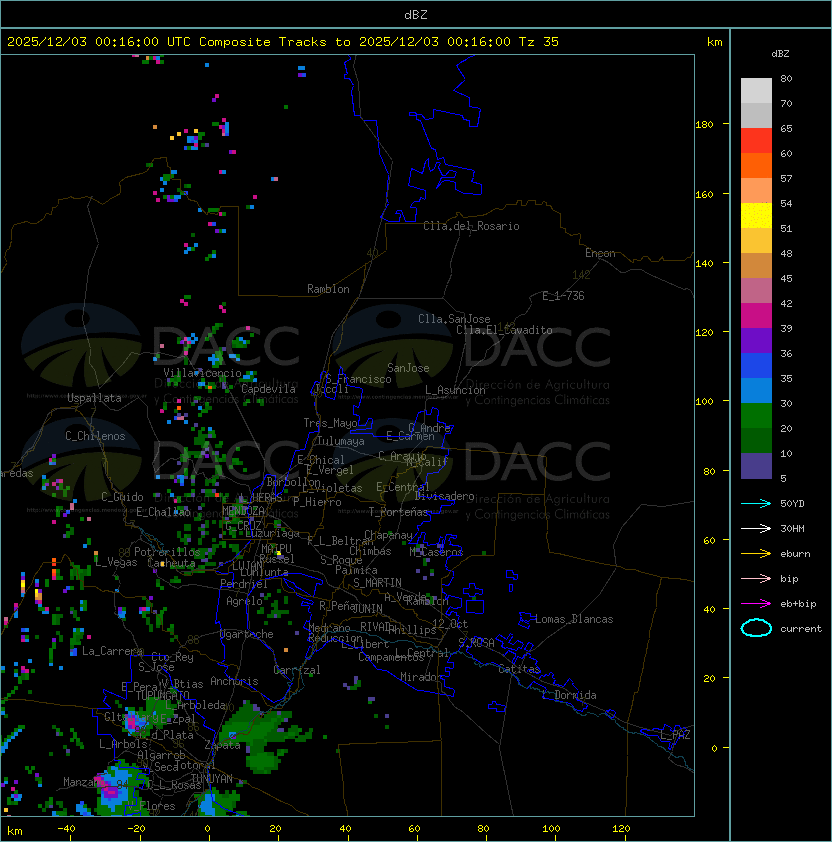The width and height of the screenshot is (832, 842).
Task: Click the 65 dBZ red color swatch
Action: click(x=756, y=140)
